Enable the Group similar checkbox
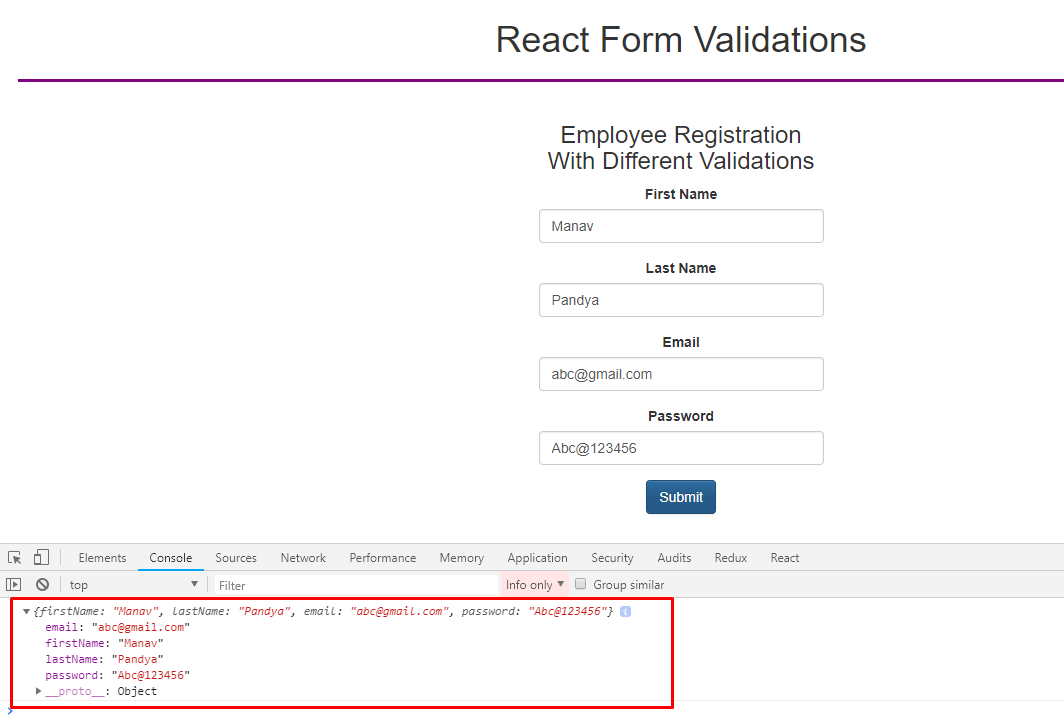This screenshot has width=1064, height=722. (x=580, y=584)
